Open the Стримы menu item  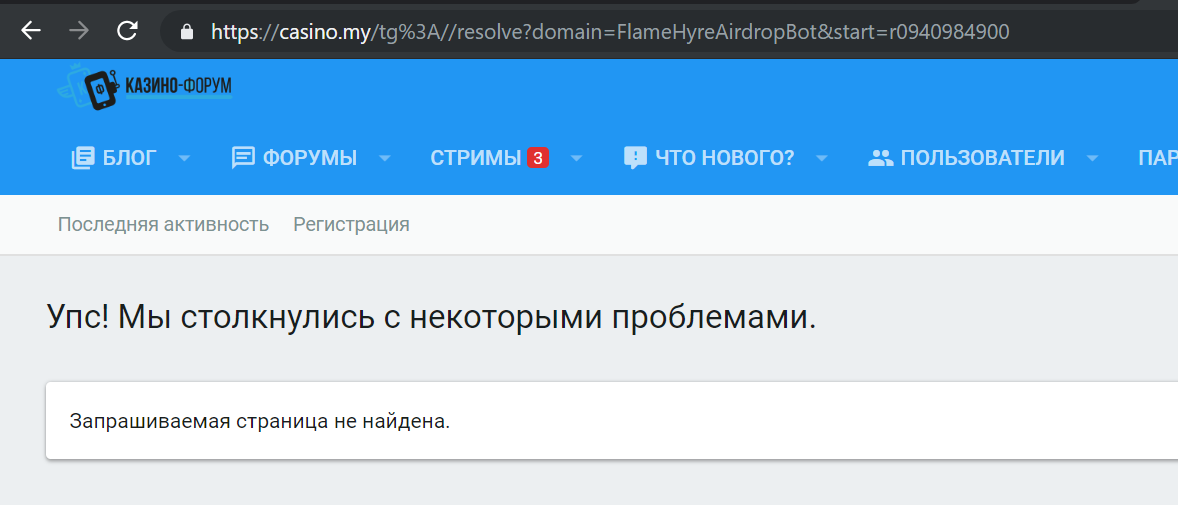click(x=475, y=158)
